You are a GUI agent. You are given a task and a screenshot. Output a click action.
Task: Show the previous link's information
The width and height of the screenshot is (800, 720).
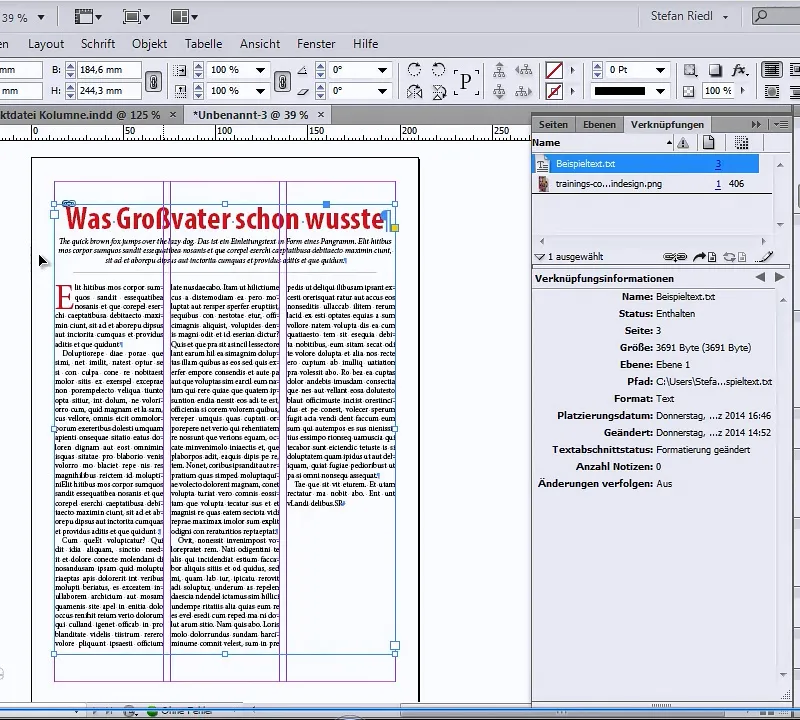tap(760, 277)
